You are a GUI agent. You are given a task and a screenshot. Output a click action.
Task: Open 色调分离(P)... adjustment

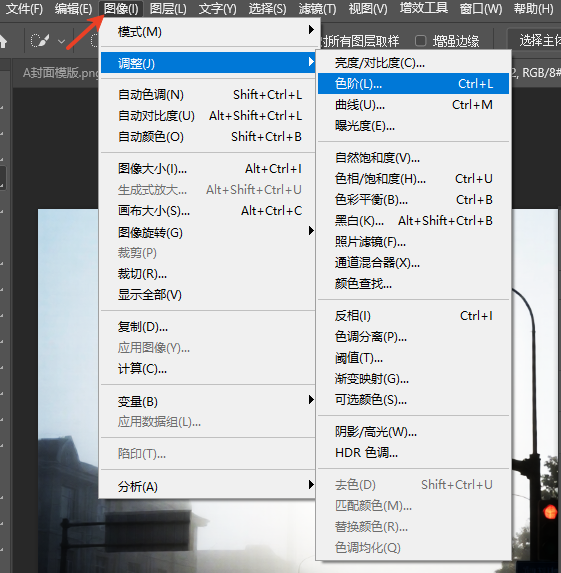(x=413, y=337)
